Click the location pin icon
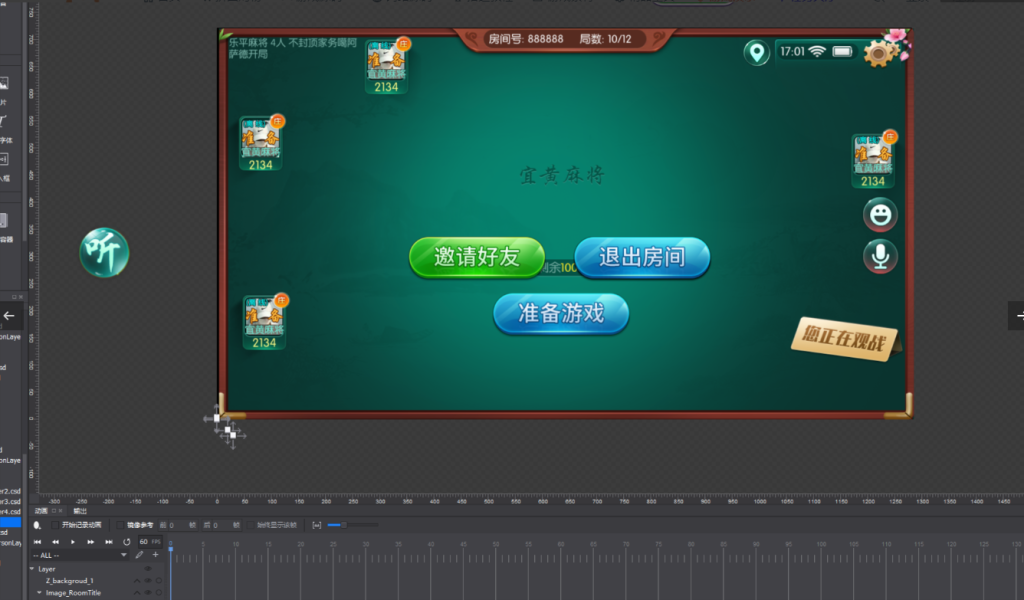This screenshot has width=1024, height=600. (x=756, y=52)
